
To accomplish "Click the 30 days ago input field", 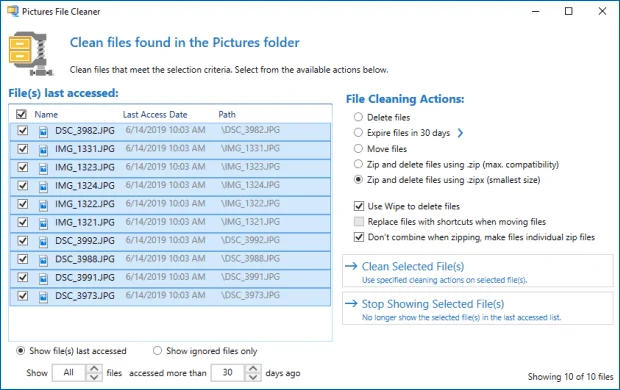I will click(228, 373).
